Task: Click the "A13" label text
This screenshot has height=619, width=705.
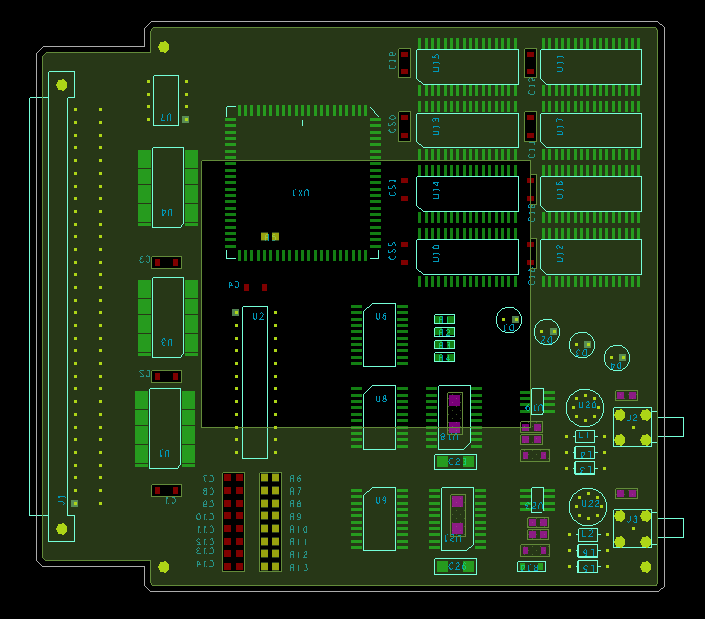Action: 299,568
